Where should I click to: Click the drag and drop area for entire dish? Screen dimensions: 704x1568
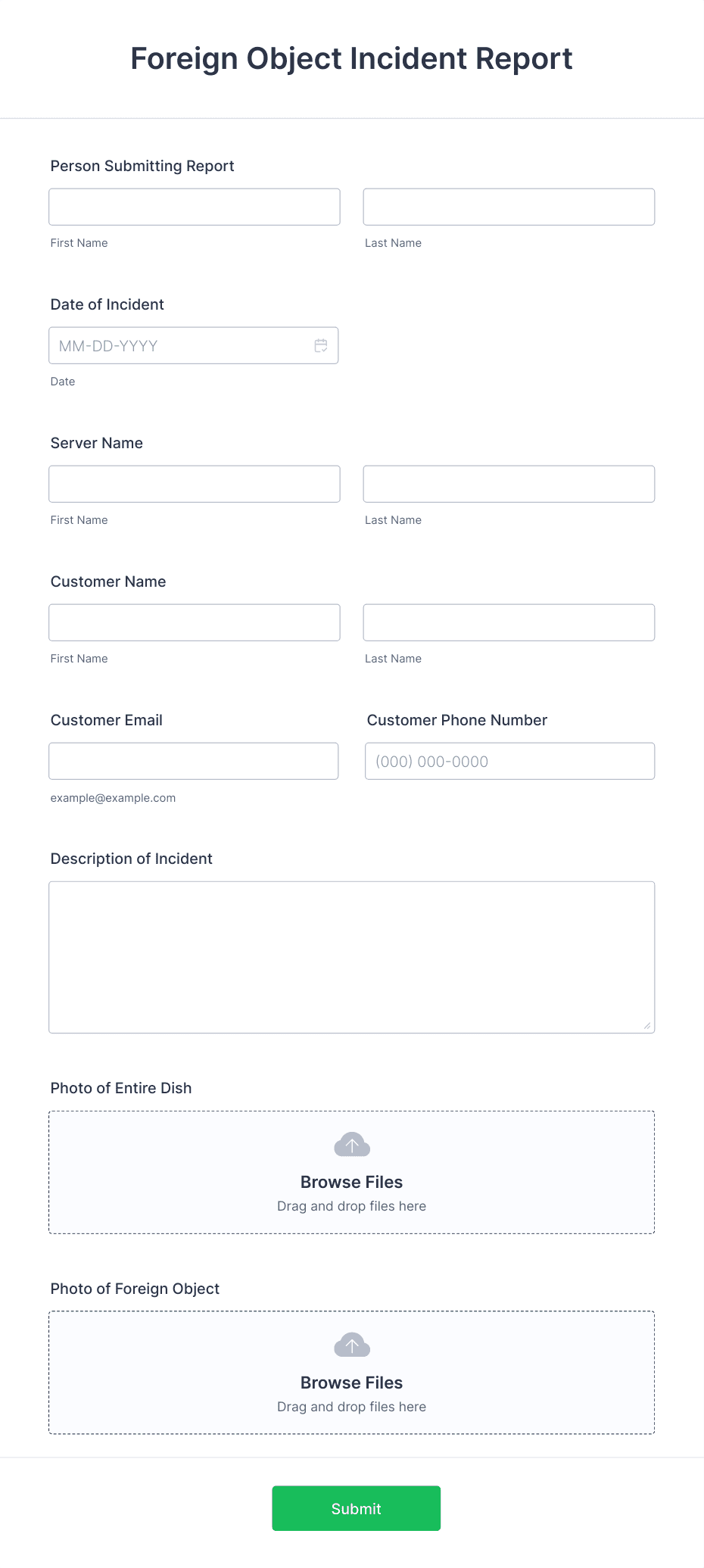click(x=351, y=1205)
